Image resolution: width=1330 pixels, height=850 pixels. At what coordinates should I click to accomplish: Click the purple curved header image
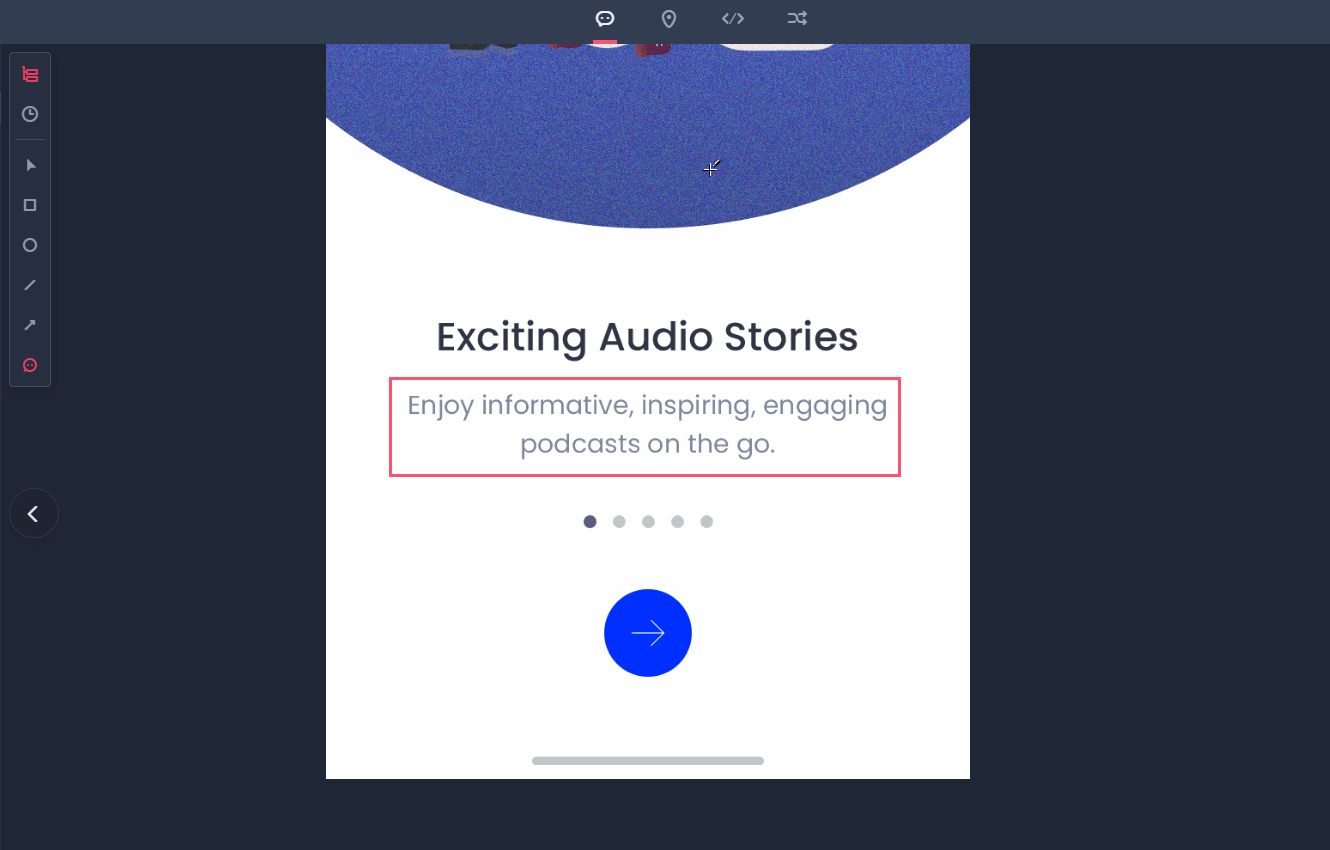[x=648, y=135]
